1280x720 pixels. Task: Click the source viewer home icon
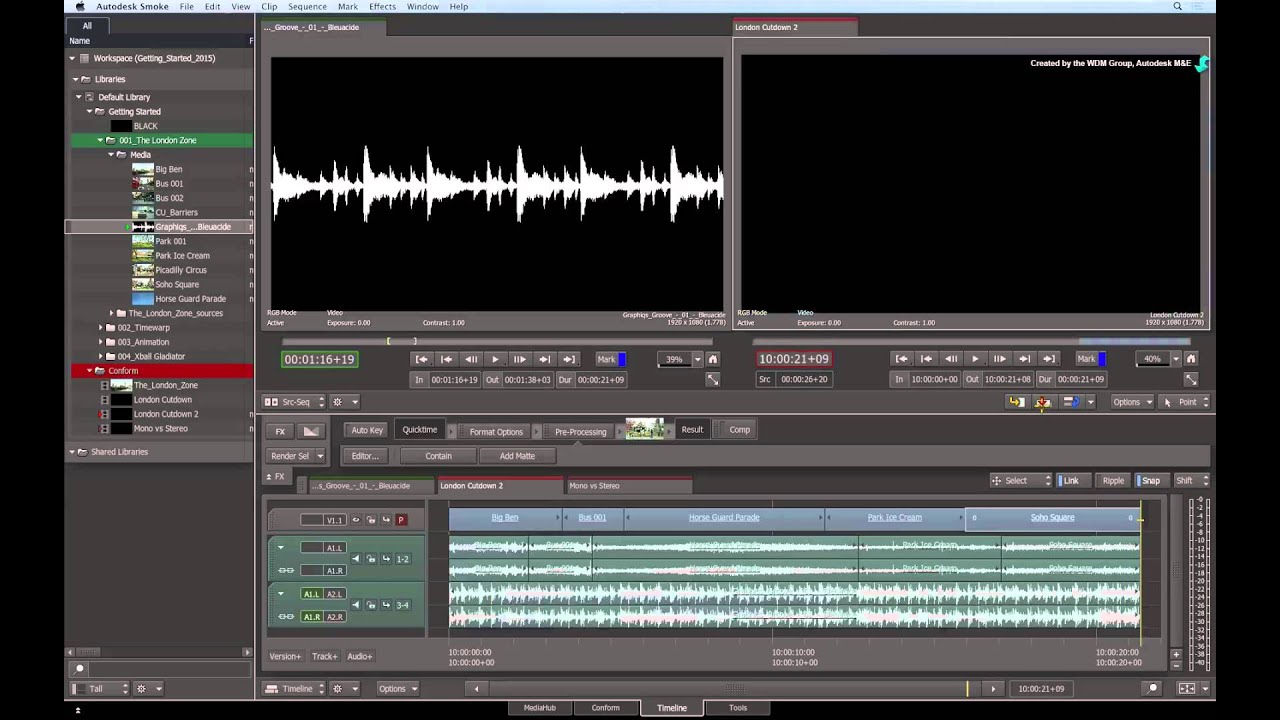712,359
